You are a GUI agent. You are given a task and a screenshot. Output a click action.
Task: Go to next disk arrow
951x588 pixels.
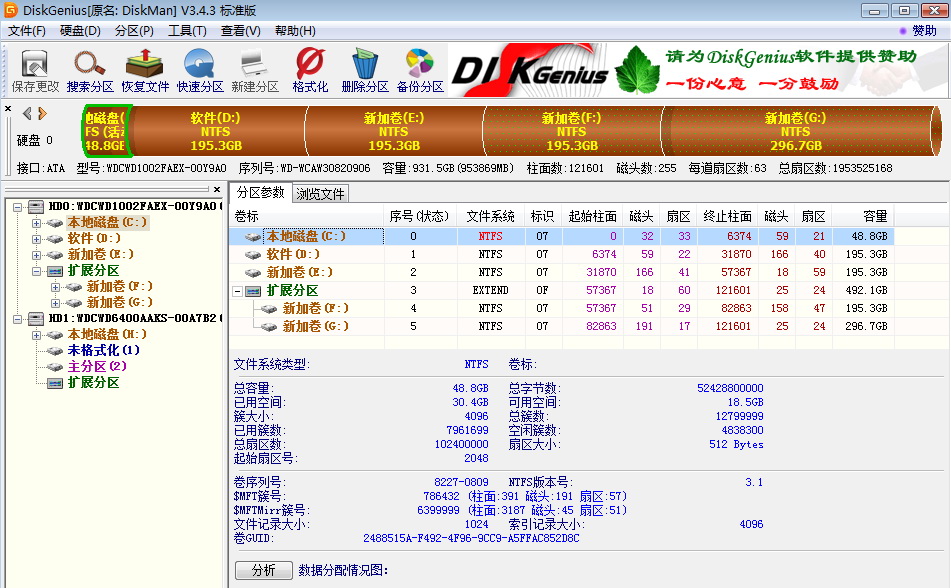(x=42, y=113)
